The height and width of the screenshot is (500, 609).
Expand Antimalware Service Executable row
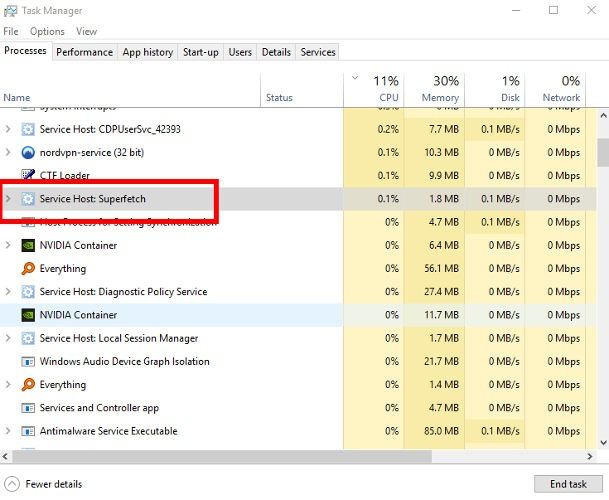coord(8,431)
